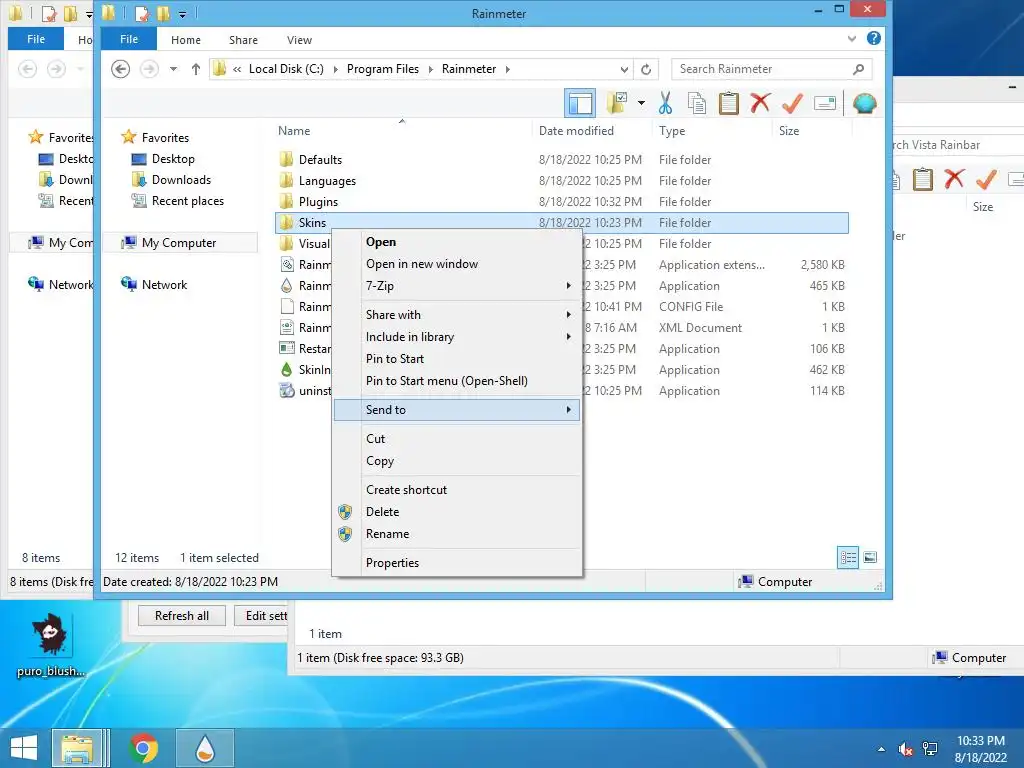The height and width of the screenshot is (768, 1024).
Task: Click the Refresh all button
Action: [x=182, y=616]
